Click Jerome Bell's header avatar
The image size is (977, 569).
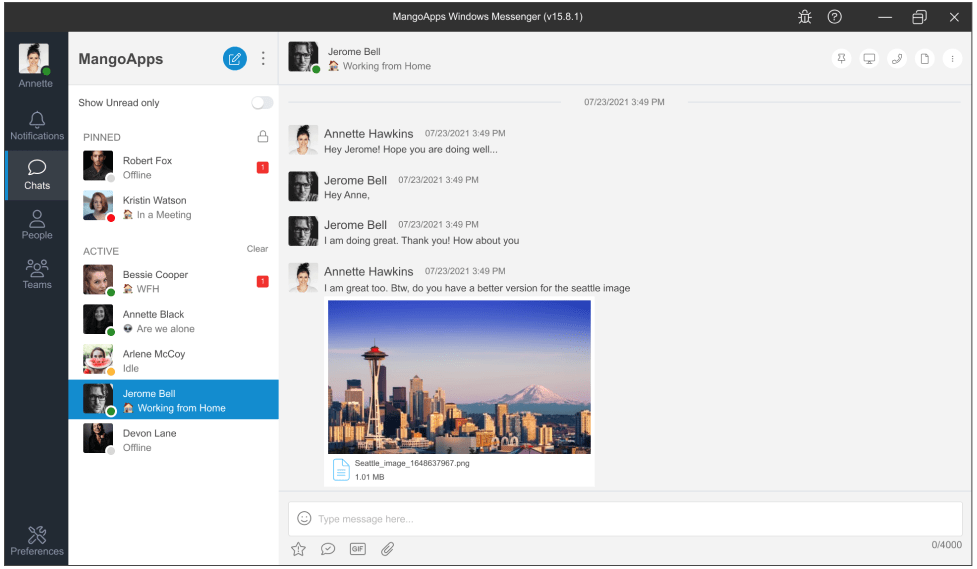[303, 57]
